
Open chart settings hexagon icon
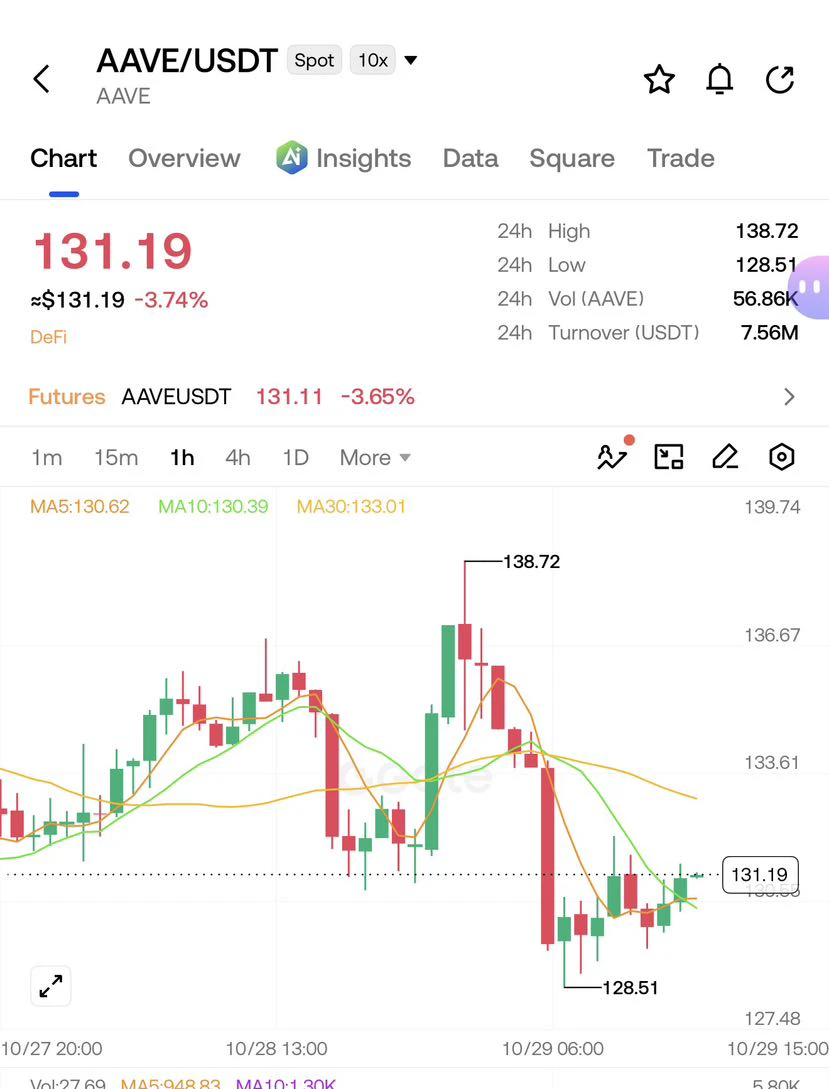781,457
